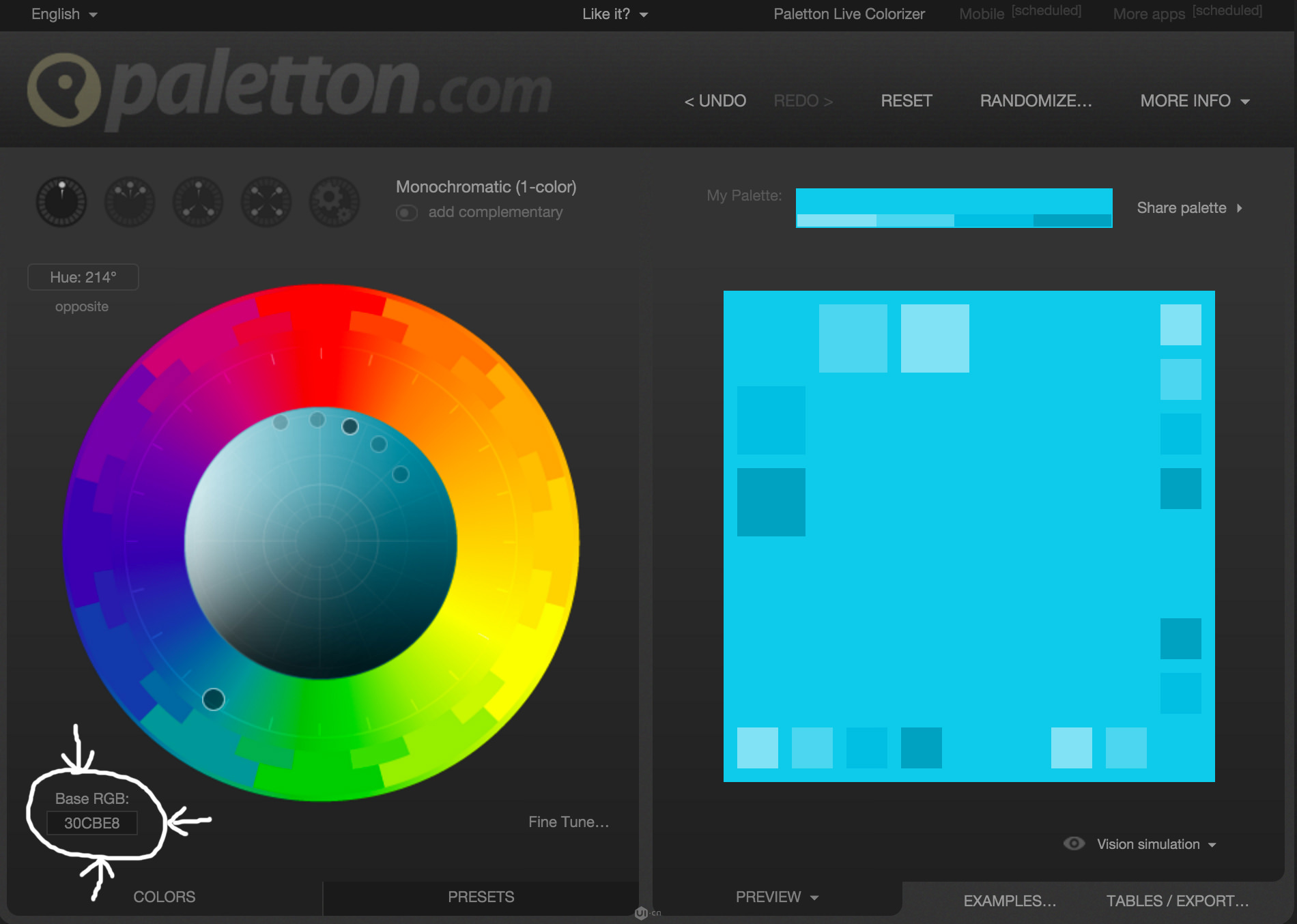Click the RANDOMIZE button
This screenshot has width=1297, height=924.
(1036, 101)
